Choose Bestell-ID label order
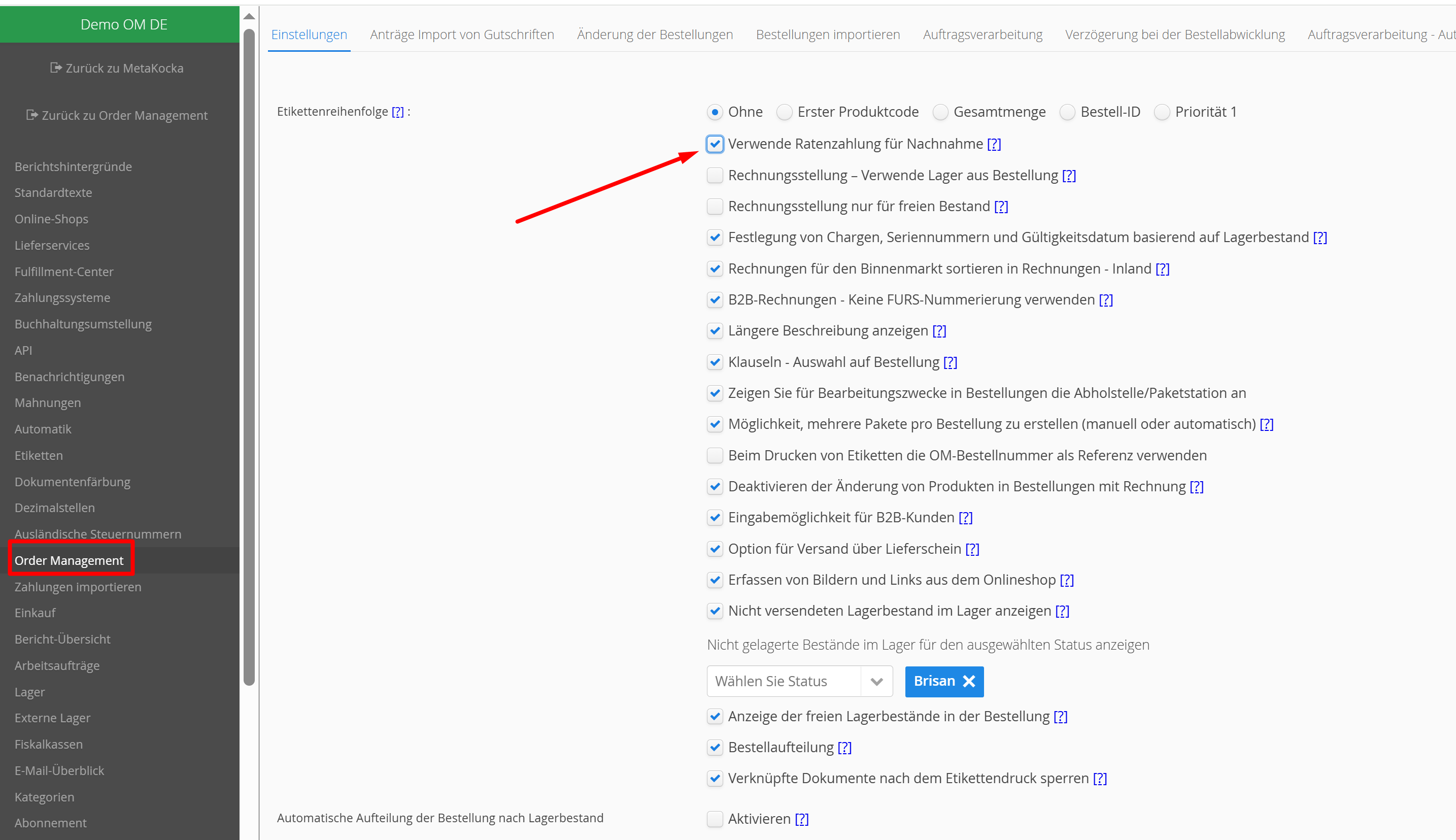The height and width of the screenshot is (840, 1456). coord(1067,112)
